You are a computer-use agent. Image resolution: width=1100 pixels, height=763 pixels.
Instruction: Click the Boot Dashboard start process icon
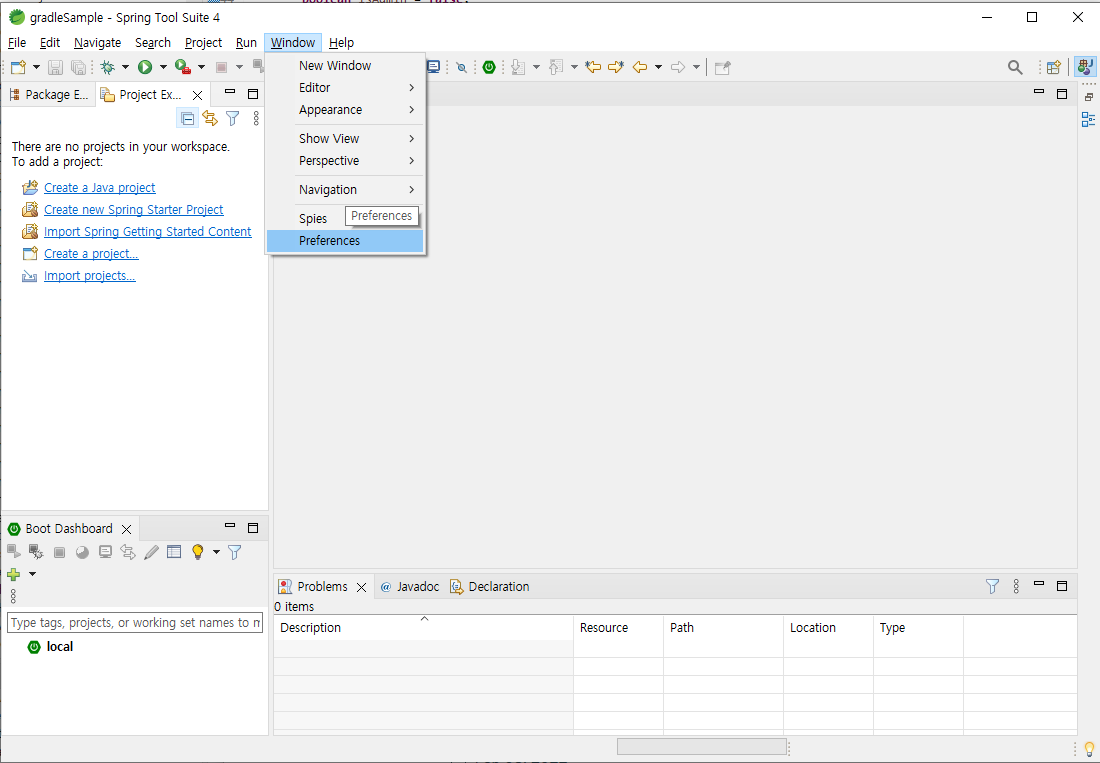click(13, 552)
